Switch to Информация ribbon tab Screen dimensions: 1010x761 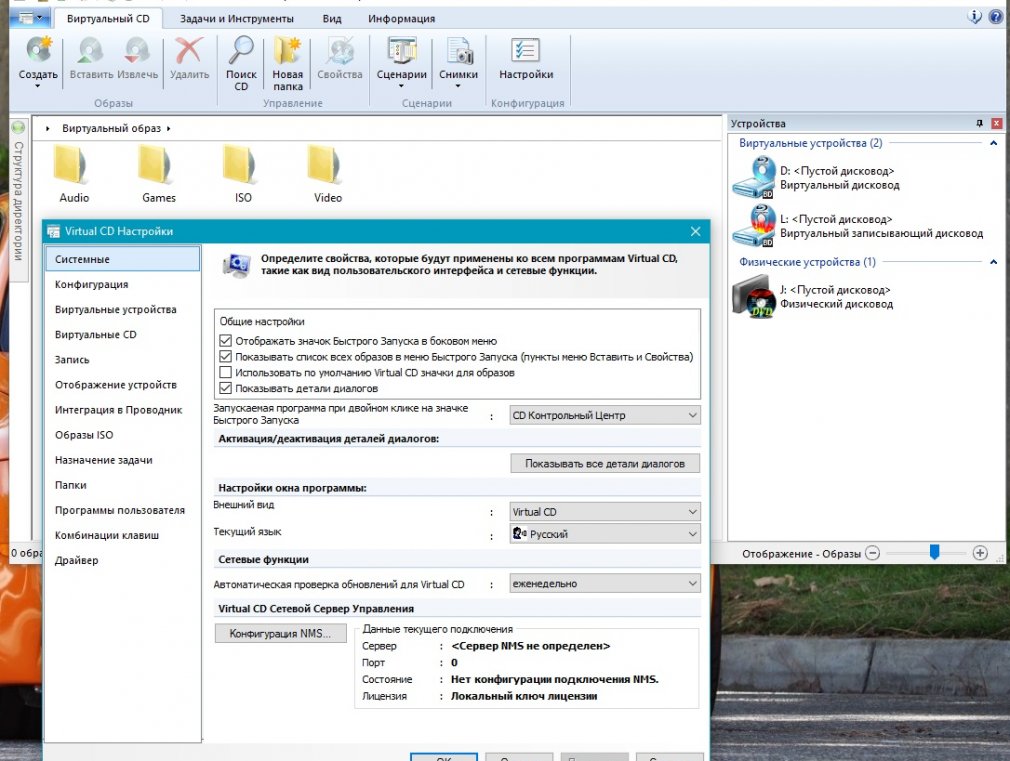coord(401,19)
